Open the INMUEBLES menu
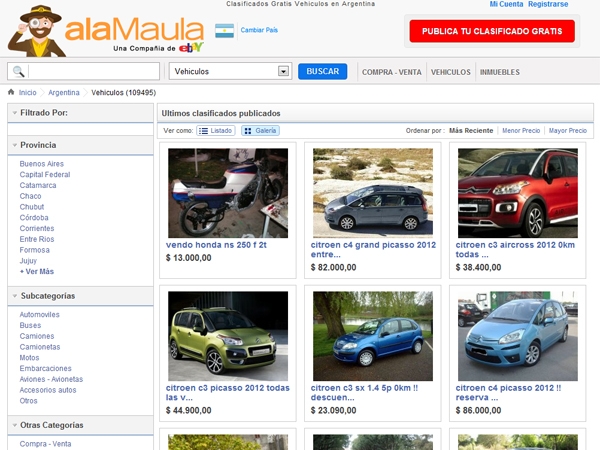This screenshot has width=600, height=450. [500, 72]
